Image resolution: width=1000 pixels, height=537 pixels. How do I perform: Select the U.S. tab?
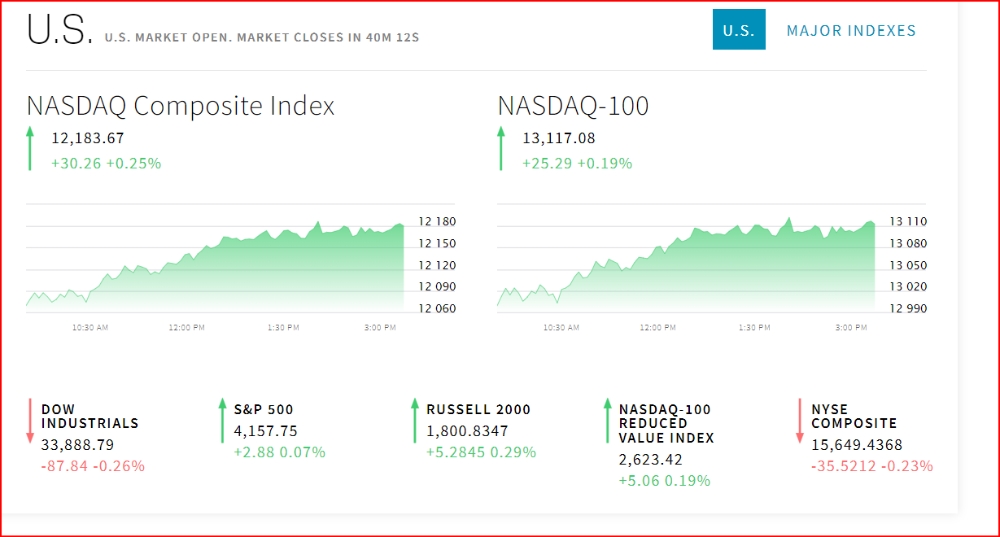pos(739,30)
